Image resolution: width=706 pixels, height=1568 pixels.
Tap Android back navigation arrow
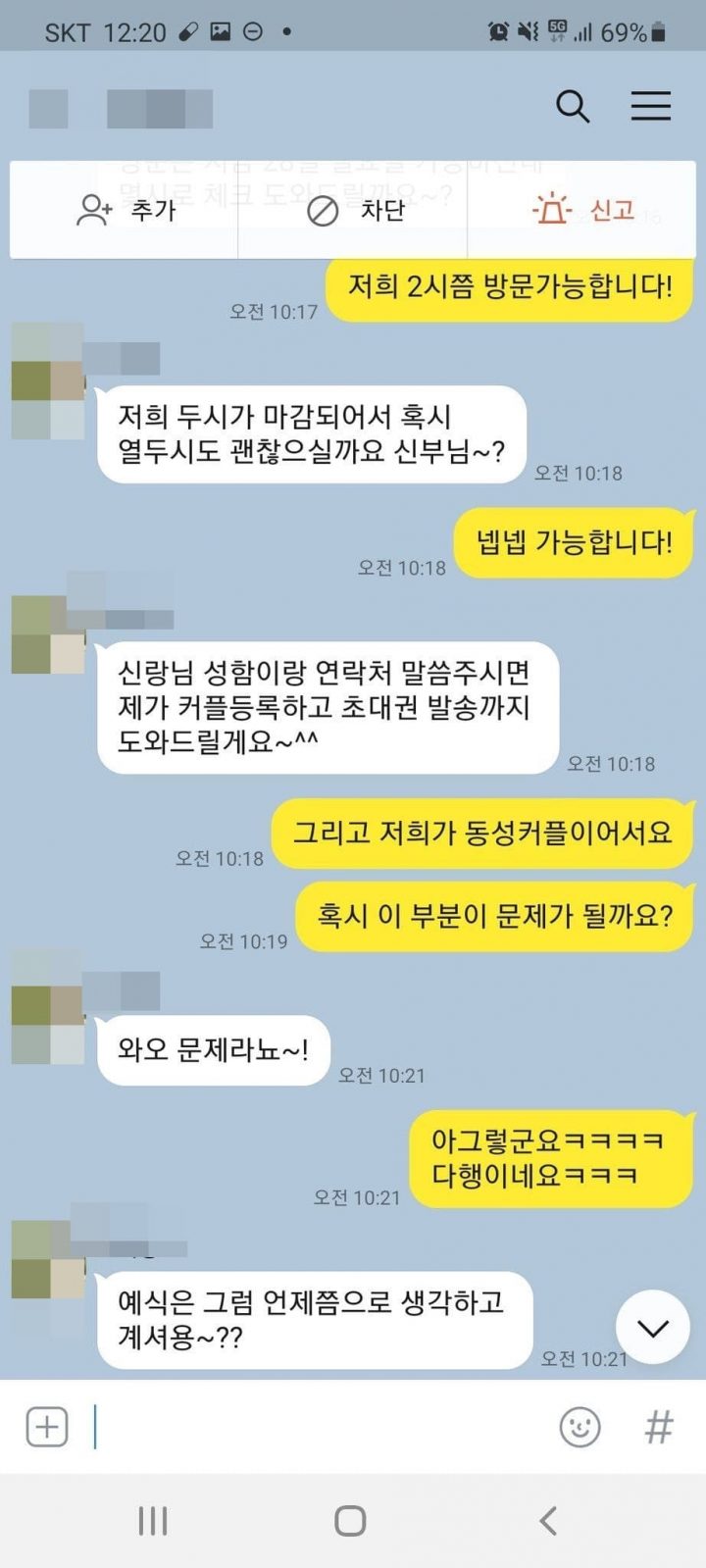548,1521
